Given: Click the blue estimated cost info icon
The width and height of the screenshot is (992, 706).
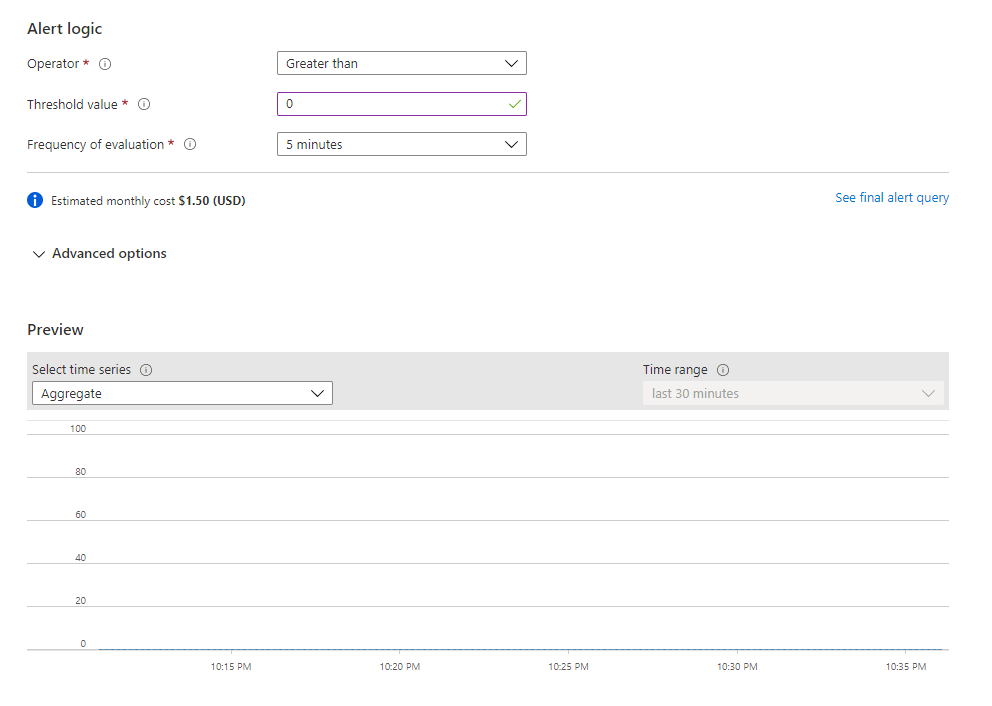Looking at the screenshot, I should [x=35, y=200].
